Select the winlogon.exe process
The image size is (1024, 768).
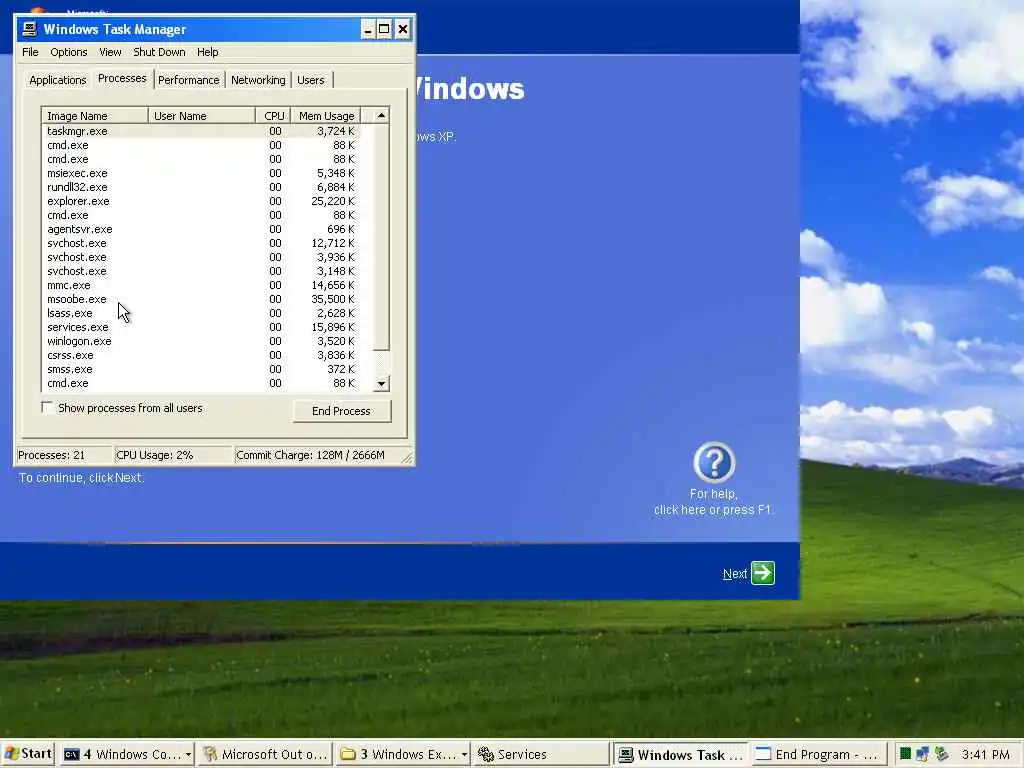click(201, 342)
